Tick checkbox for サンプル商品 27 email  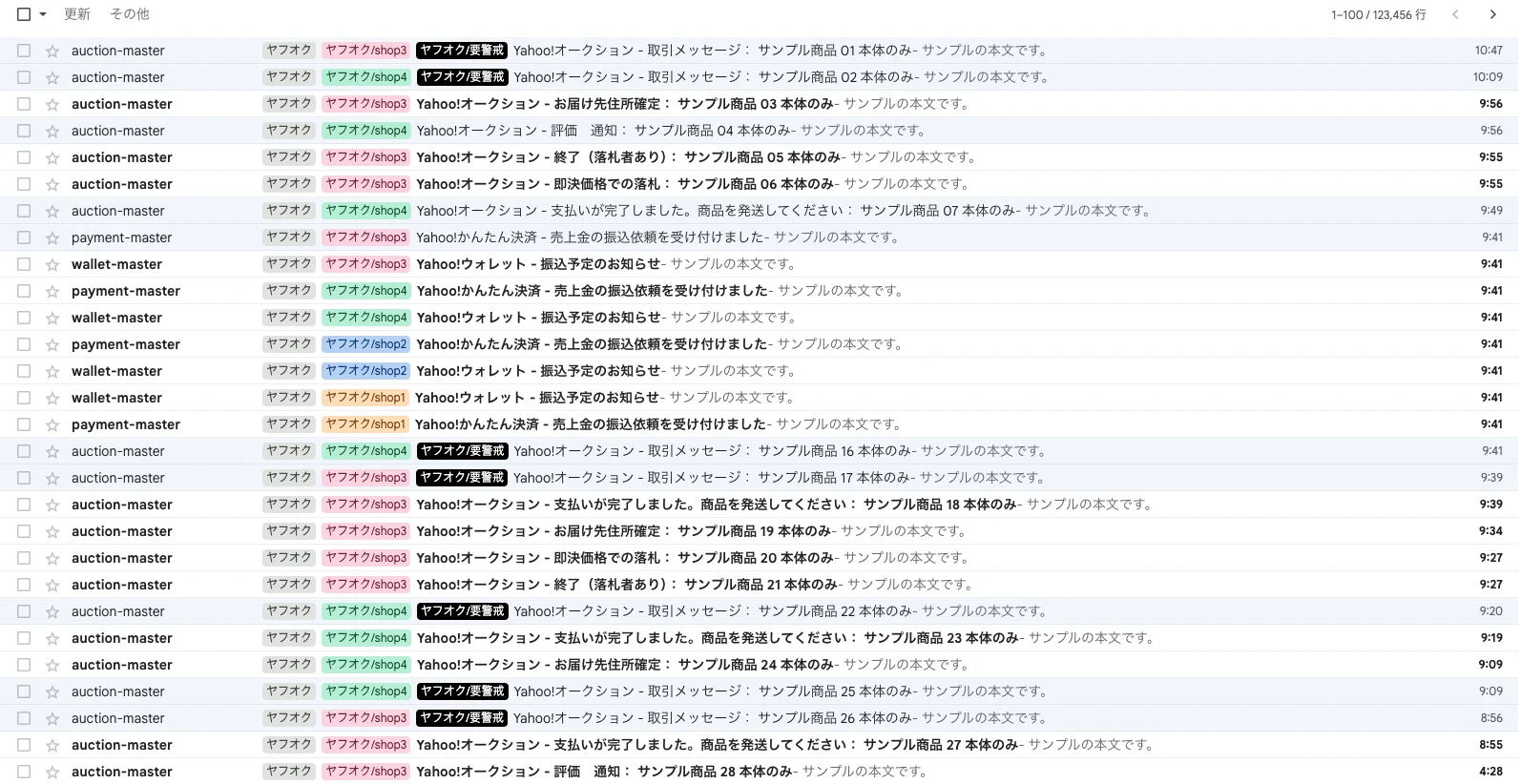pyautogui.click(x=24, y=745)
